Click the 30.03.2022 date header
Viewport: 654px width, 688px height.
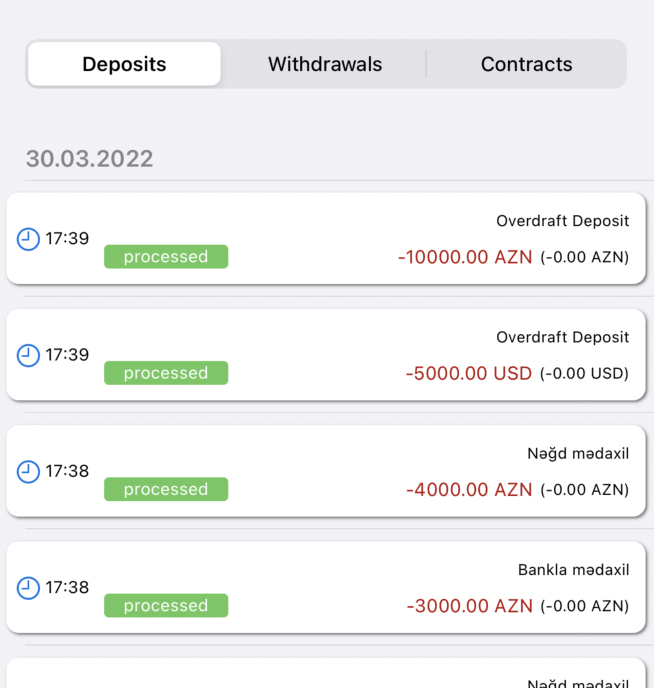pyautogui.click(x=90, y=158)
